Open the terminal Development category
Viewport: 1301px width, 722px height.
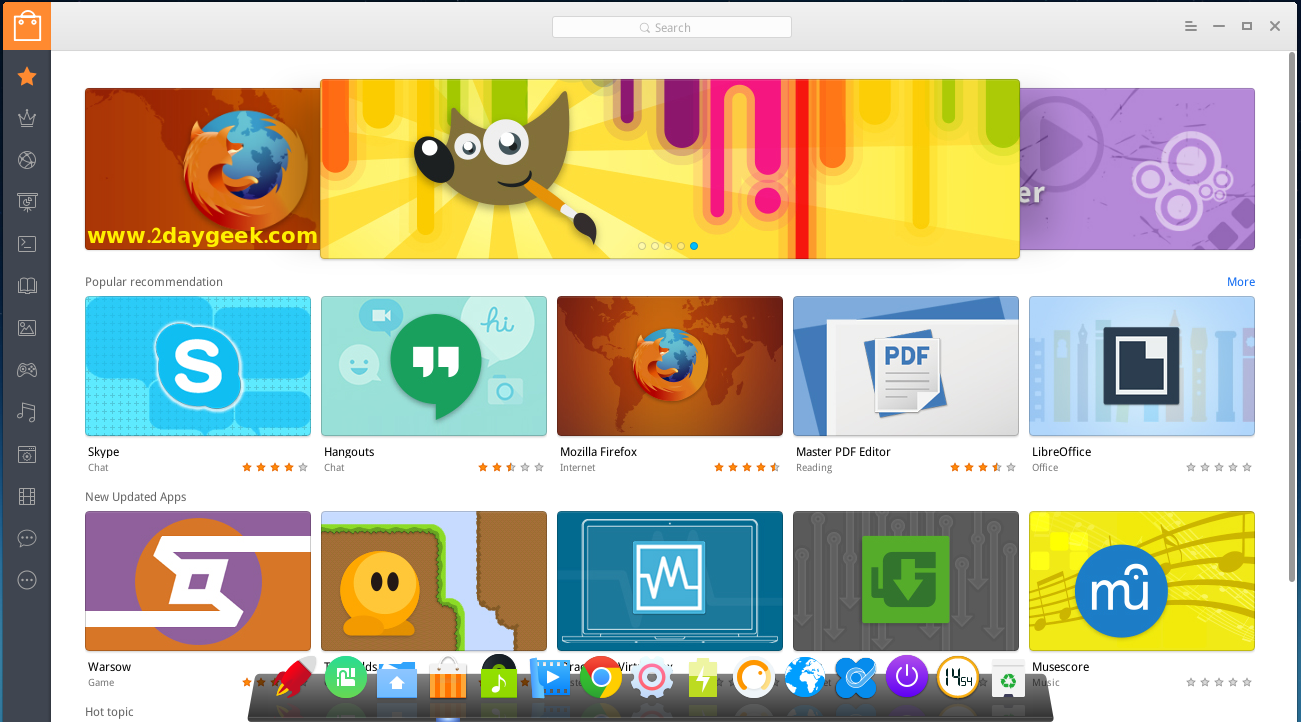click(27, 243)
